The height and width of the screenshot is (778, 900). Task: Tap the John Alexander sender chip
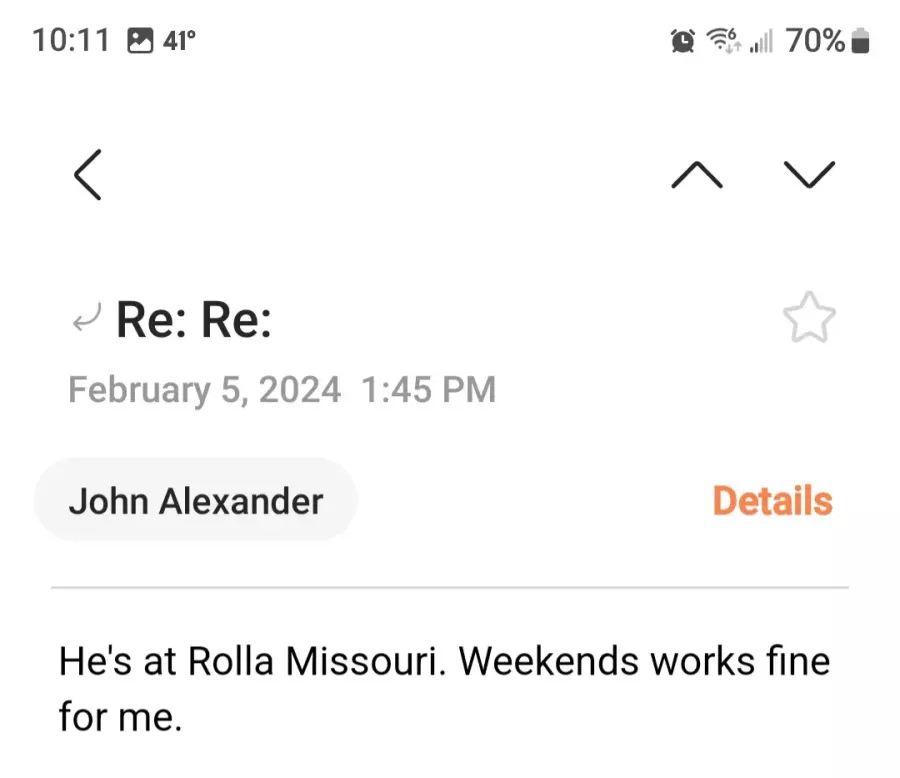196,500
